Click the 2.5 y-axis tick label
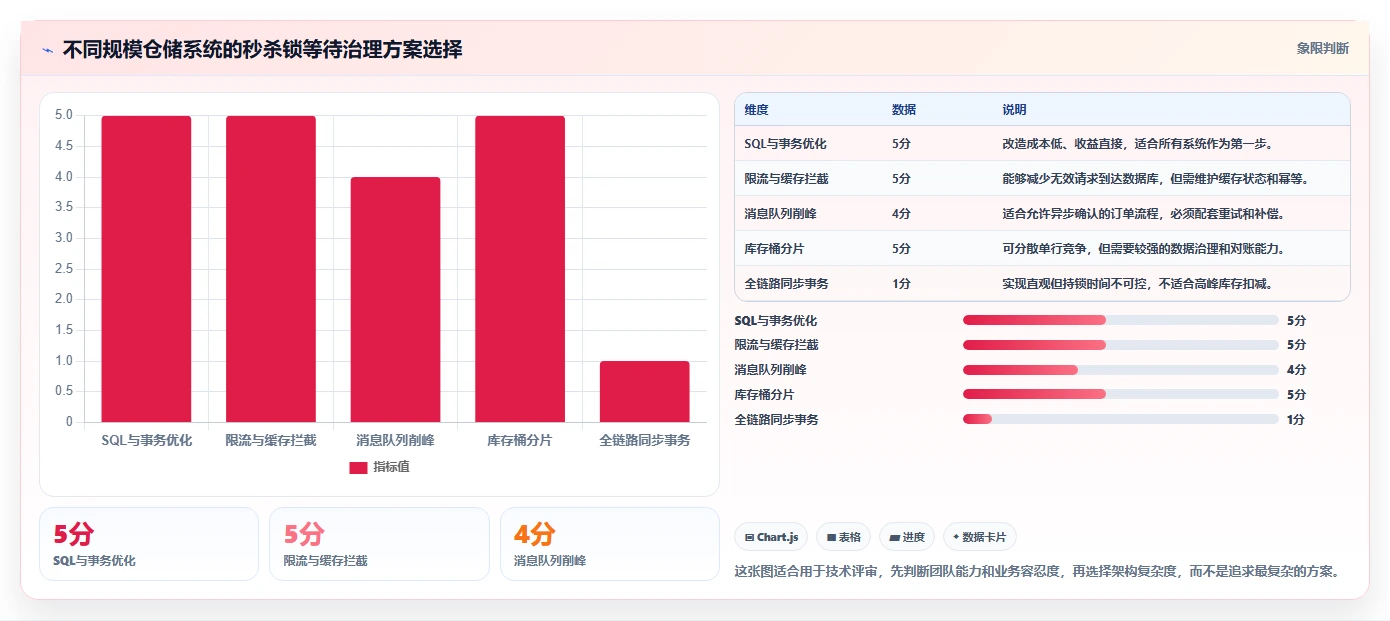The height and width of the screenshot is (621, 1390). [64, 268]
